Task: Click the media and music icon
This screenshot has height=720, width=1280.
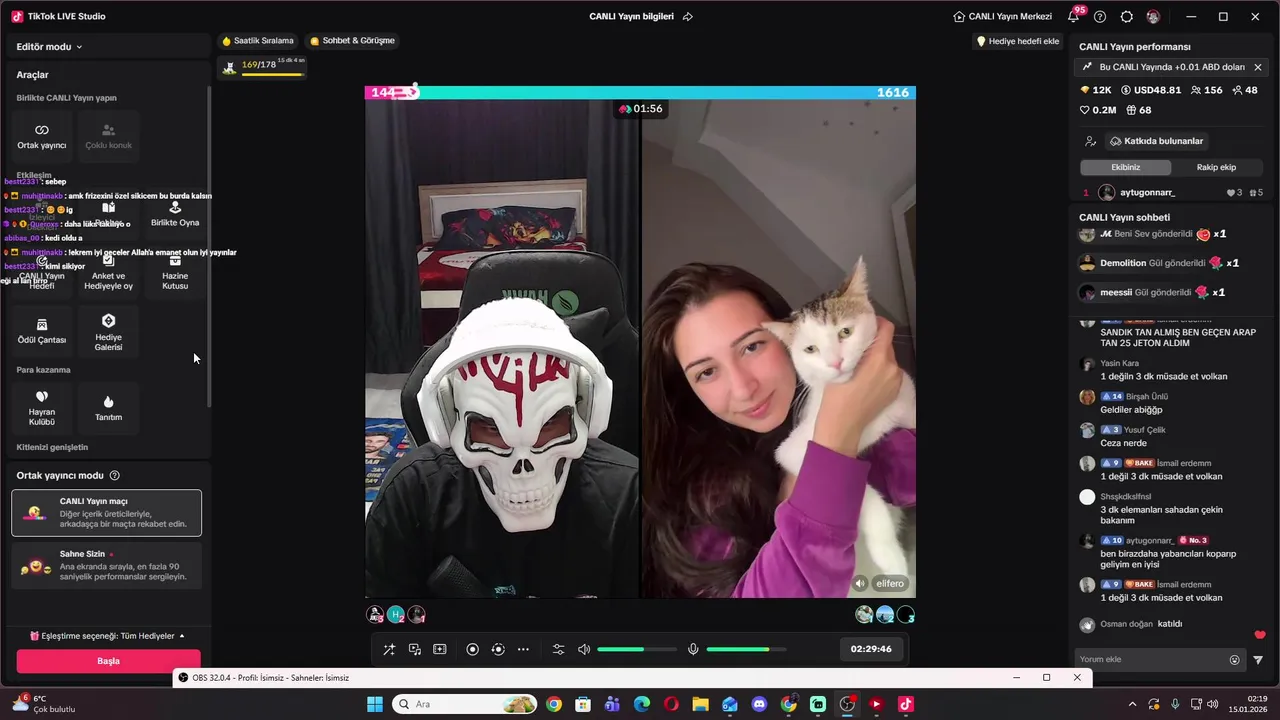Action: 414,650
